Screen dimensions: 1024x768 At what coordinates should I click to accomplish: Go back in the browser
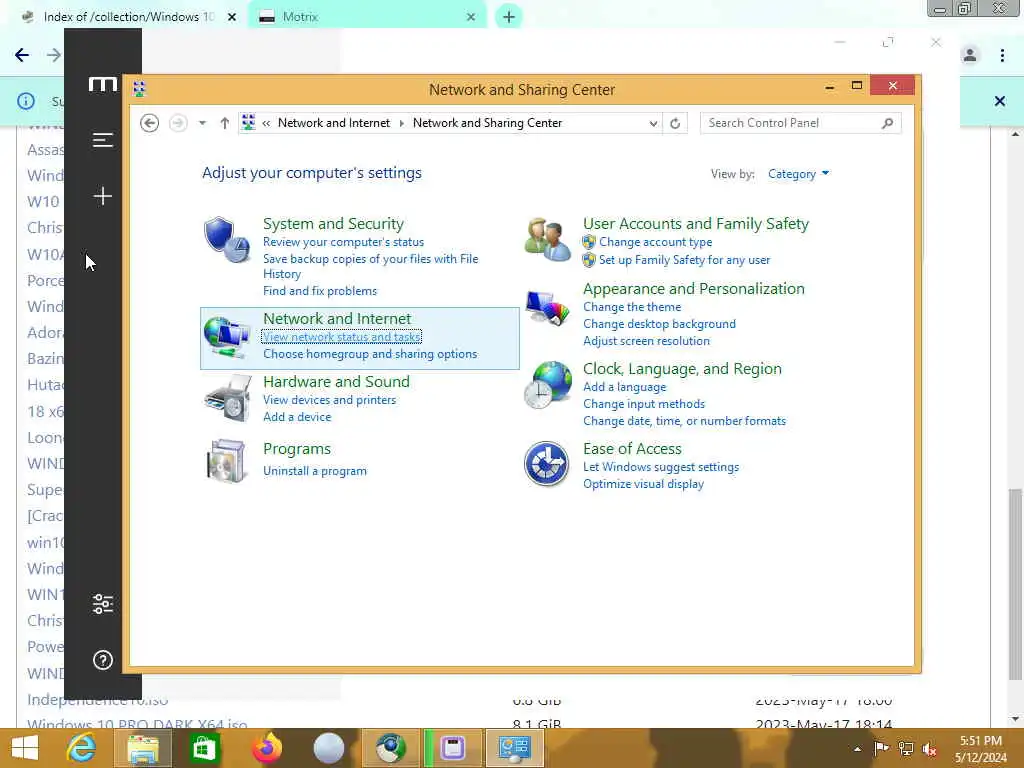click(x=22, y=55)
